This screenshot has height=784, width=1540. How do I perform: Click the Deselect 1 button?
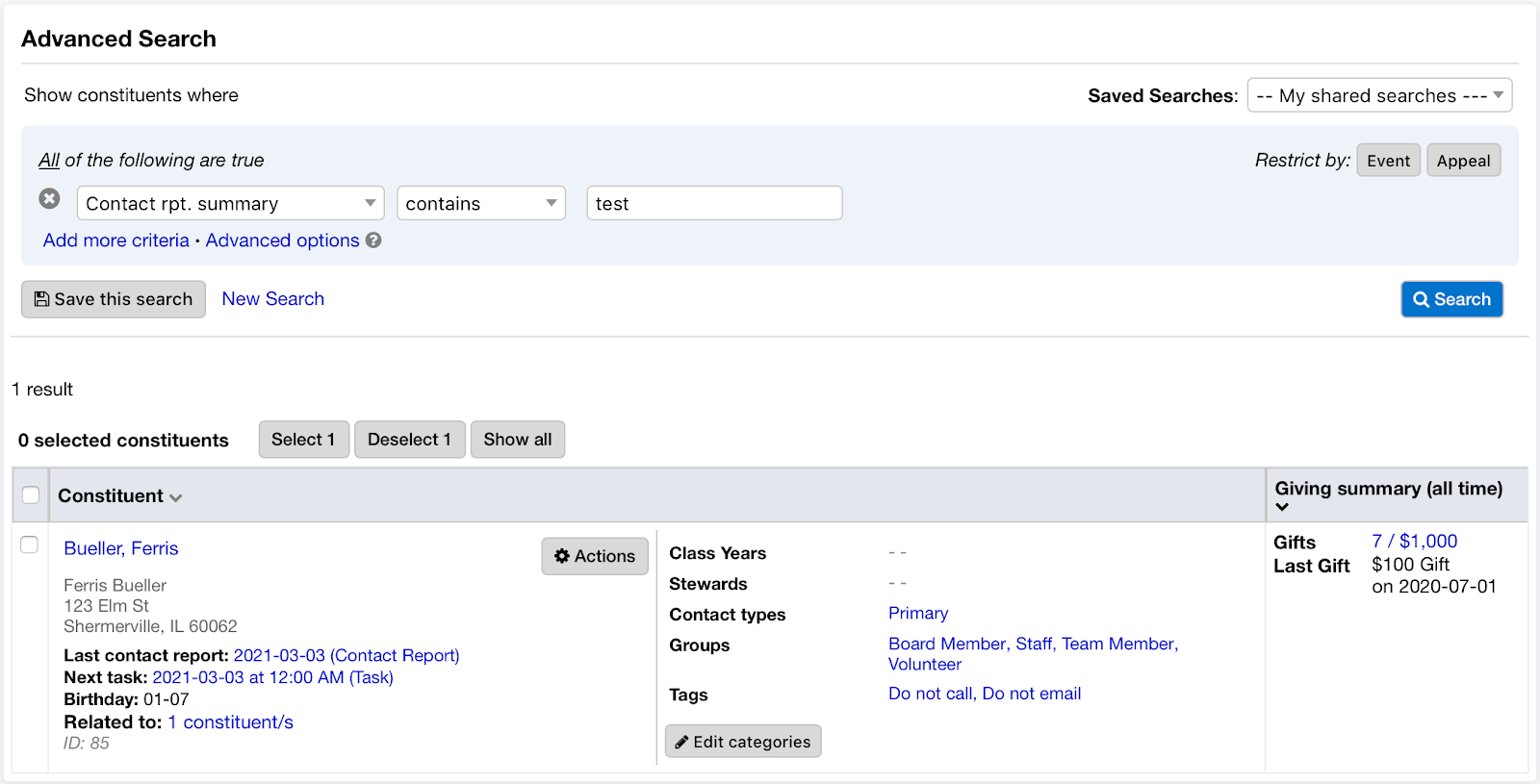pos(409,440)
